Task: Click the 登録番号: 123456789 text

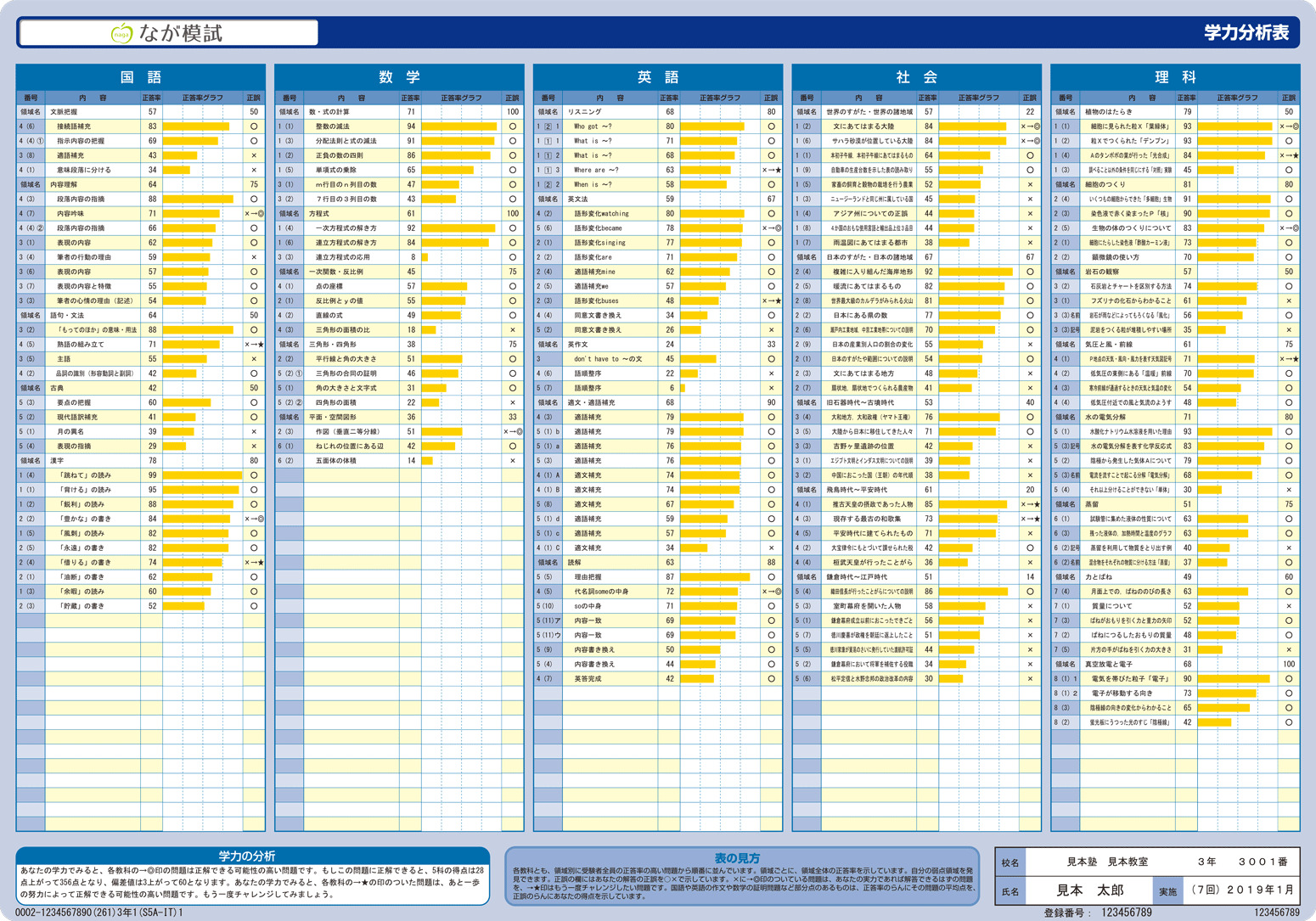Action: pos(1098,913)
